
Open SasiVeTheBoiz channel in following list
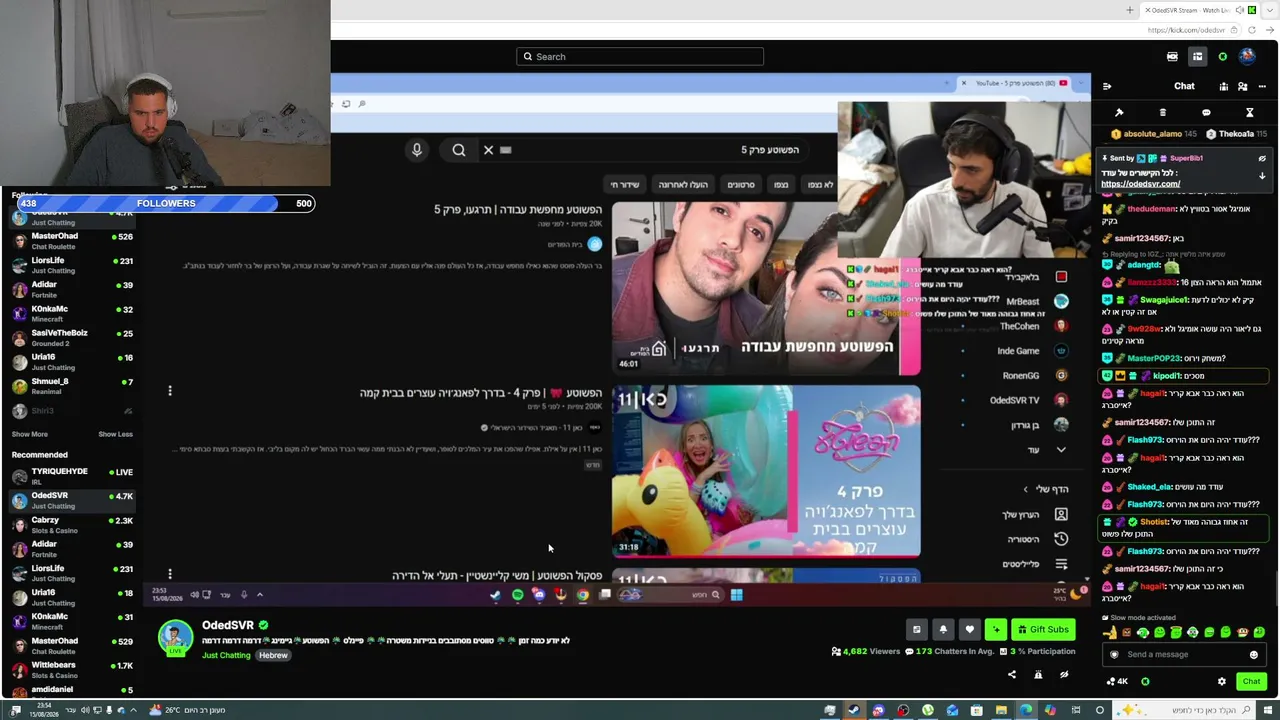coord(70,338)
